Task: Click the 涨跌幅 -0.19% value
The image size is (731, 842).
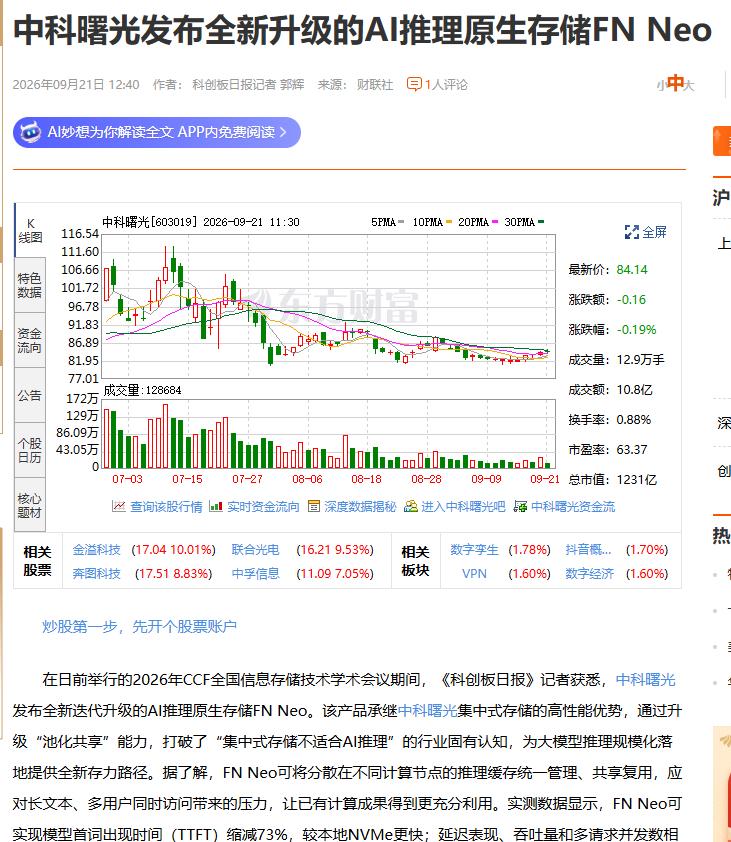Action: pos(636,330)
